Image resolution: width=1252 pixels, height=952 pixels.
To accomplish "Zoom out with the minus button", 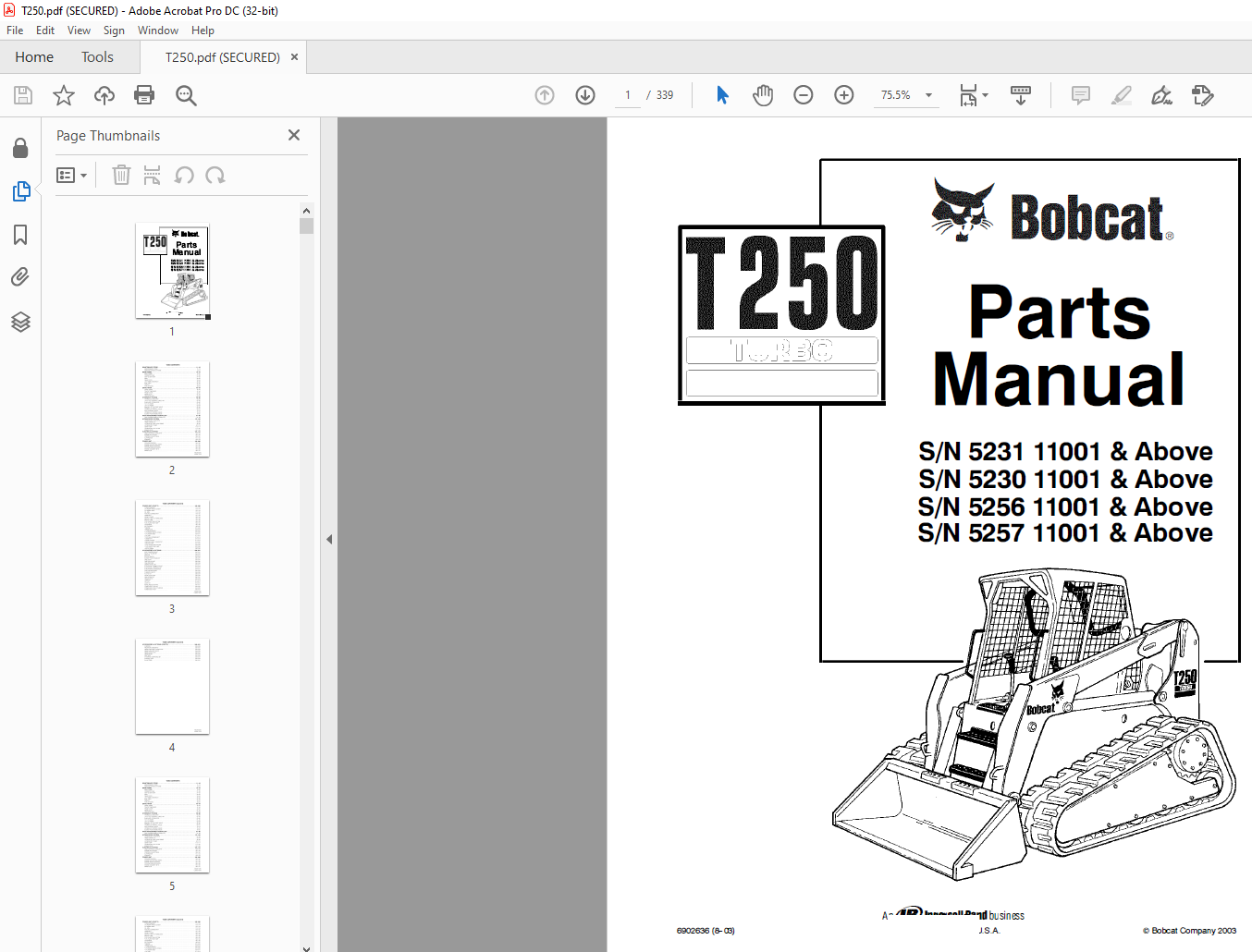I will point(804,95).
